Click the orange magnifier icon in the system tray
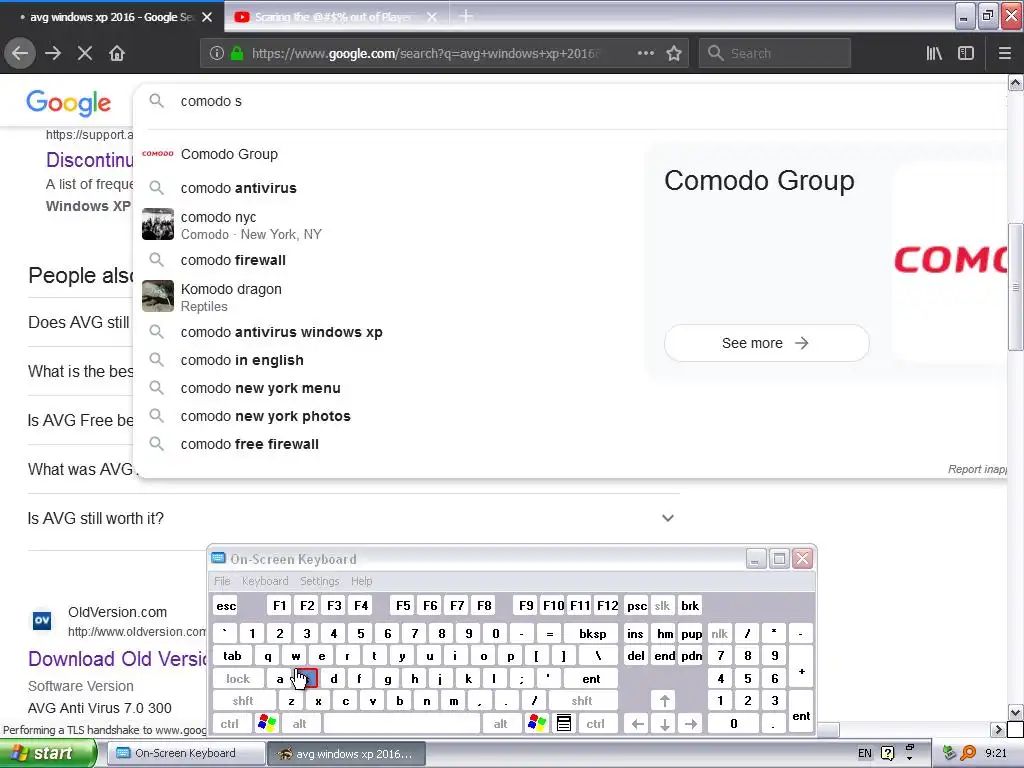 pyautogui.click(x=968, y=753)
